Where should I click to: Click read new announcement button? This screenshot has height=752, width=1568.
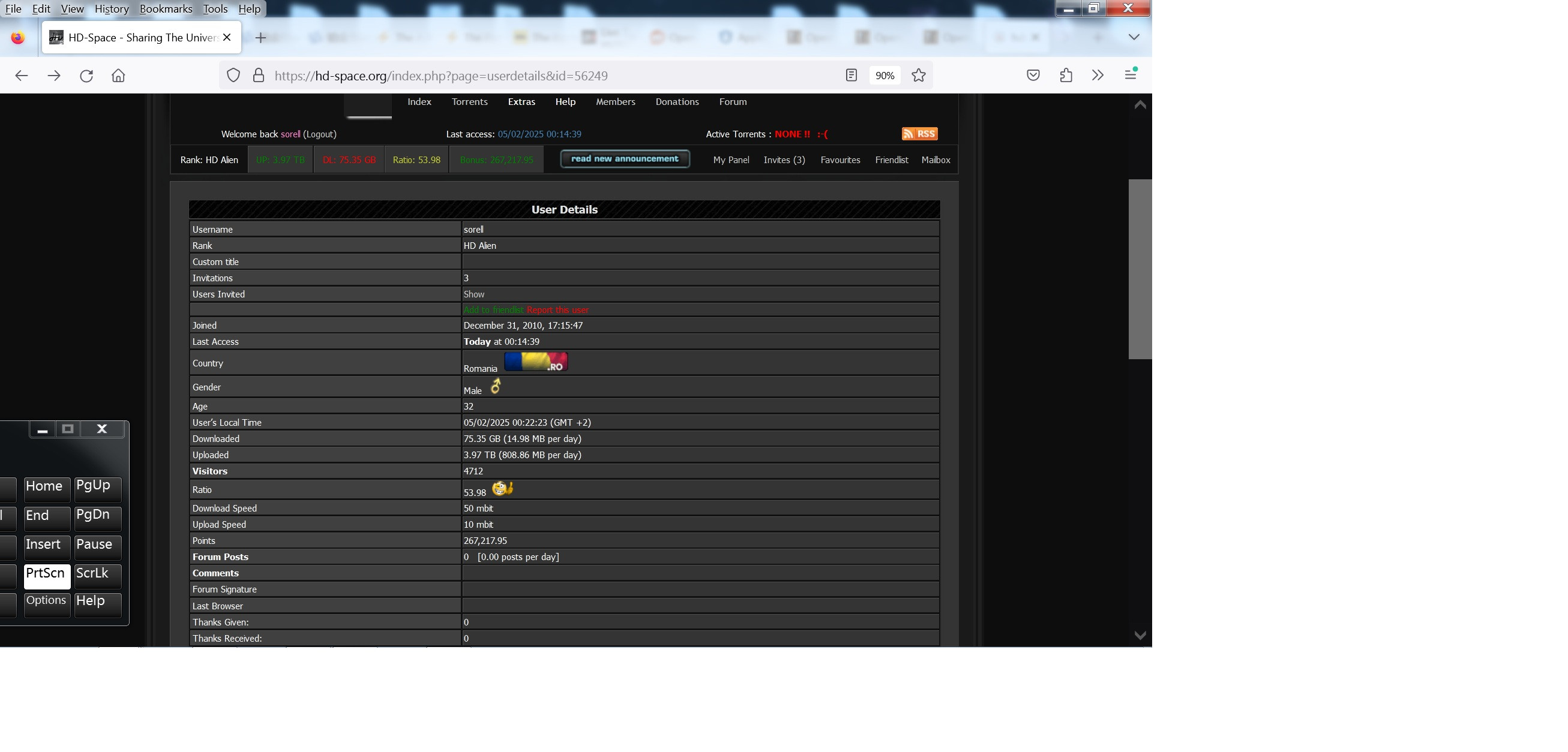(x=625, y=159)
